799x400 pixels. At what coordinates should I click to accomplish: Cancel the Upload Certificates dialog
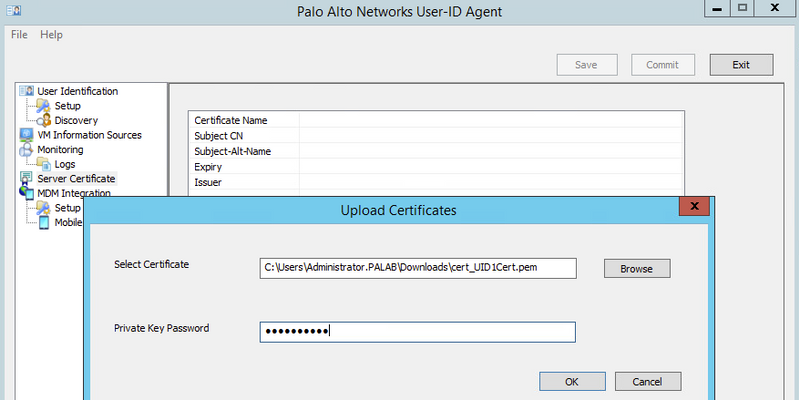[648, 381]
